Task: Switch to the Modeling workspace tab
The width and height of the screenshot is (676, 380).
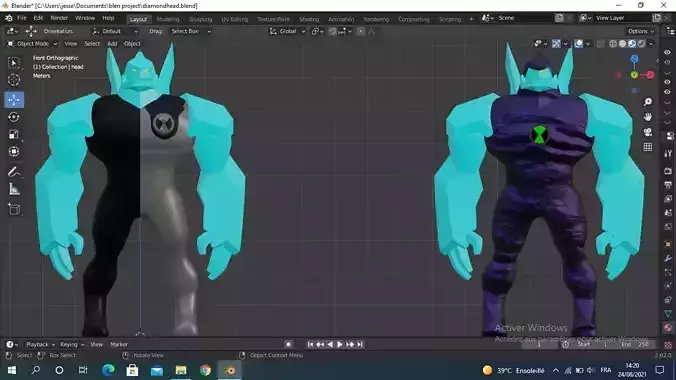Action: click(168, 19)
